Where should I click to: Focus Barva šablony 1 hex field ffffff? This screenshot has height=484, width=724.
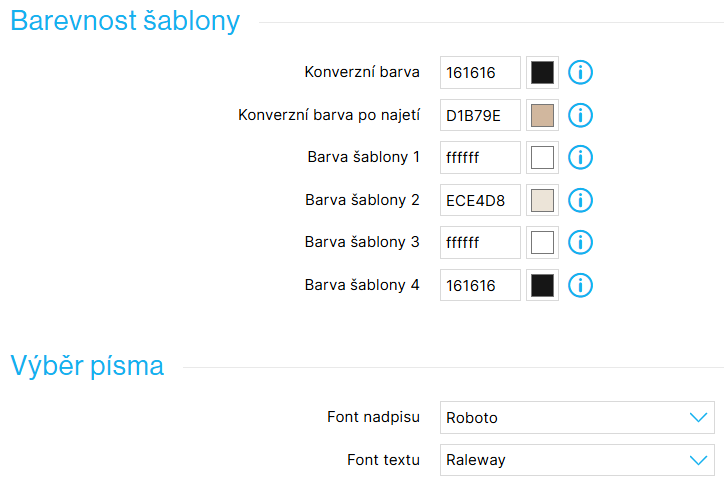(480, 157)
